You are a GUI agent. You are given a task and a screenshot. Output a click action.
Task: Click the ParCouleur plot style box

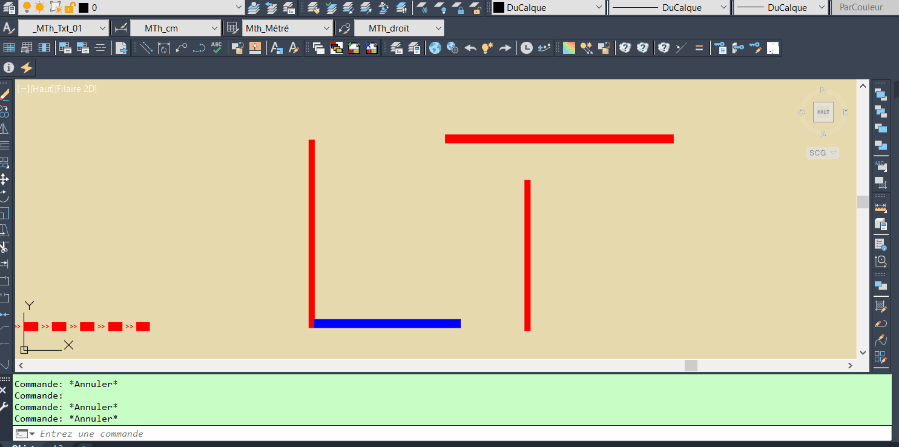pyautogui.click(x=865, y=7)
